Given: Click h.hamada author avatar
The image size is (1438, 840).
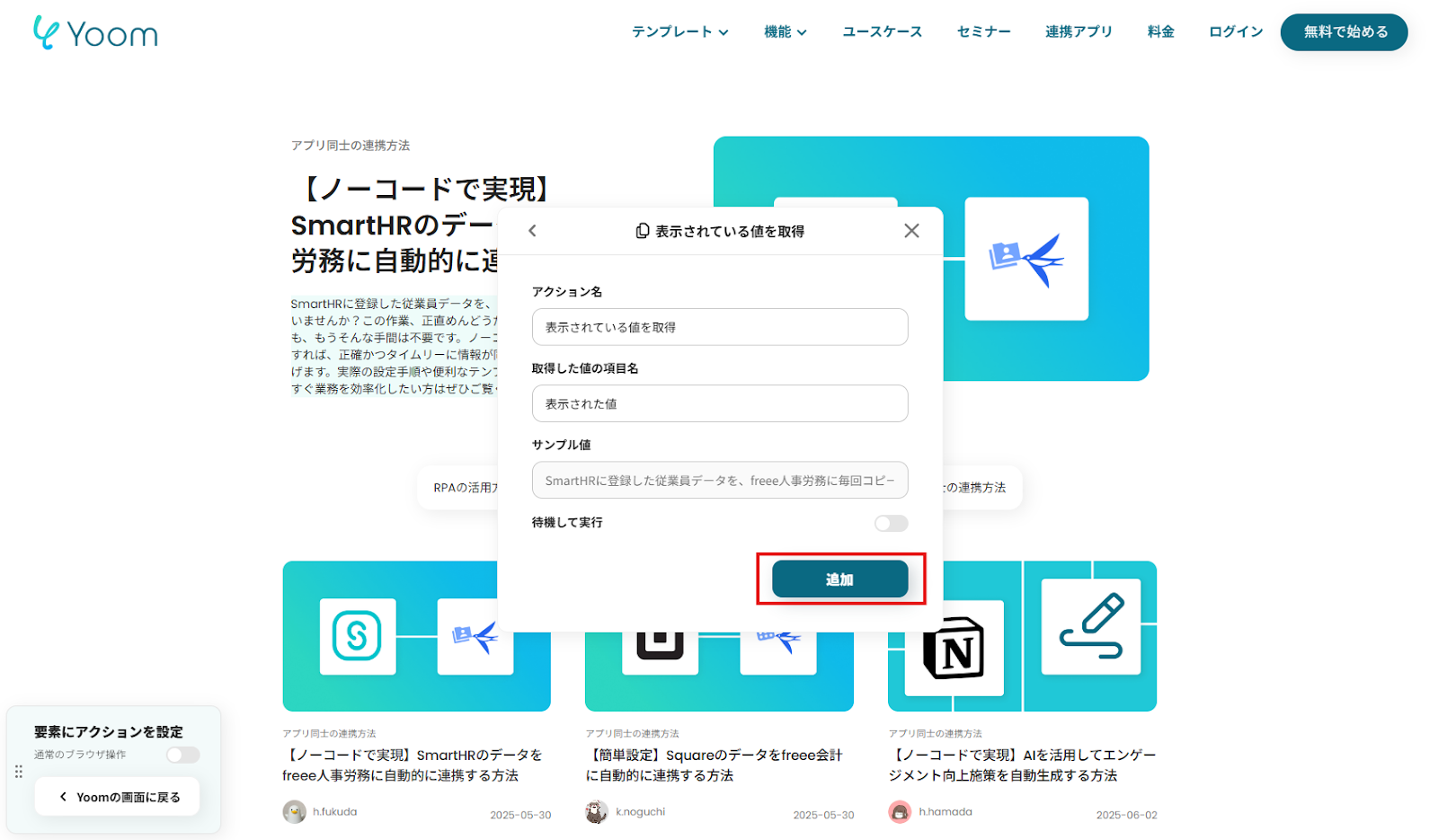Looking at the screenshot, I should coord(900,812).
